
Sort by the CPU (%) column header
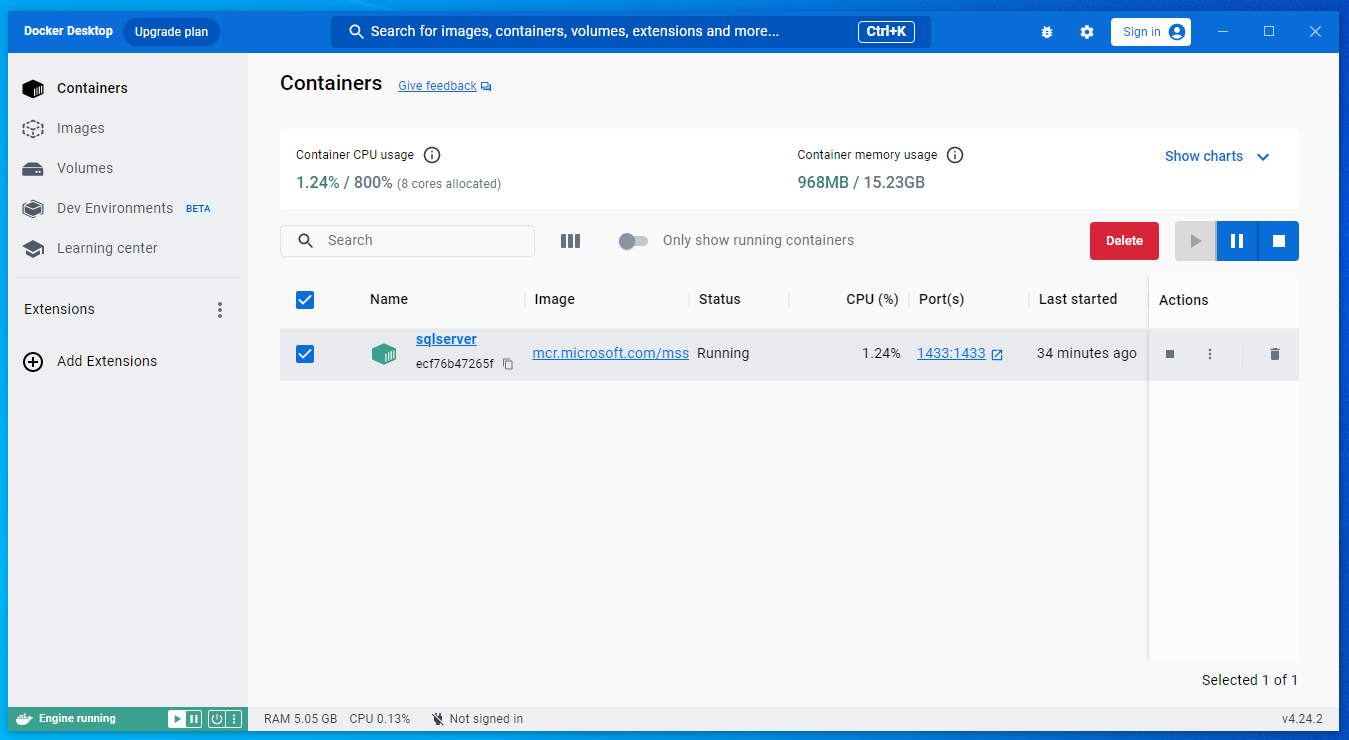(x=872, y=299)
